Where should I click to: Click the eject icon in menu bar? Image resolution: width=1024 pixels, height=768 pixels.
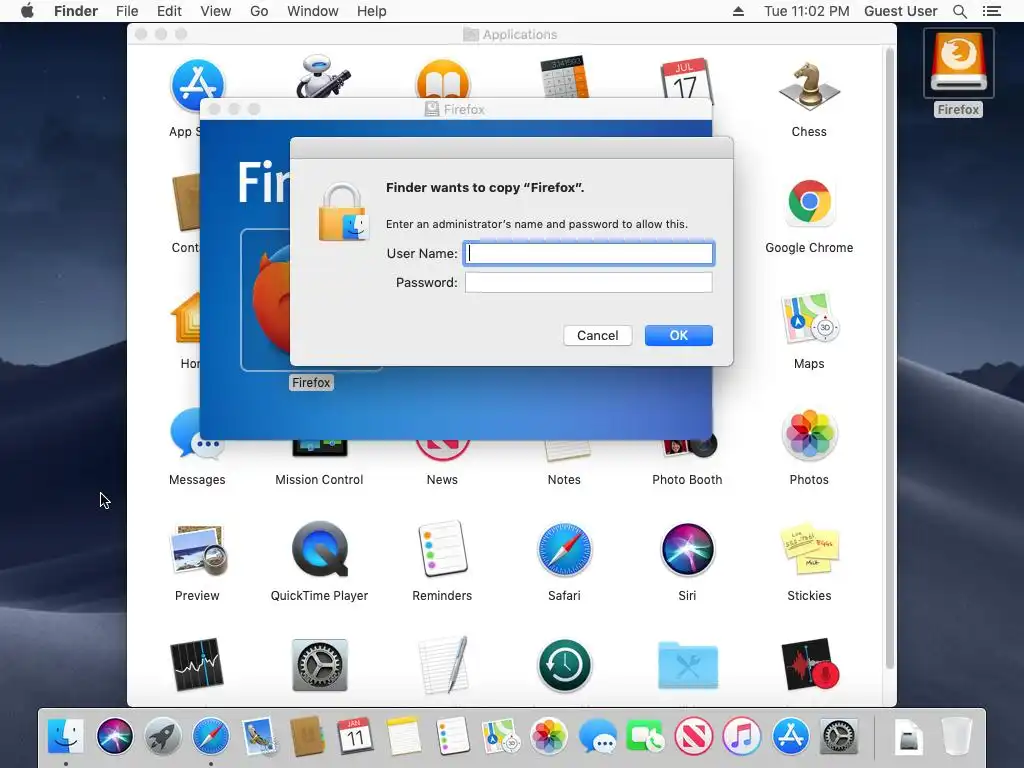click(739, 11)
